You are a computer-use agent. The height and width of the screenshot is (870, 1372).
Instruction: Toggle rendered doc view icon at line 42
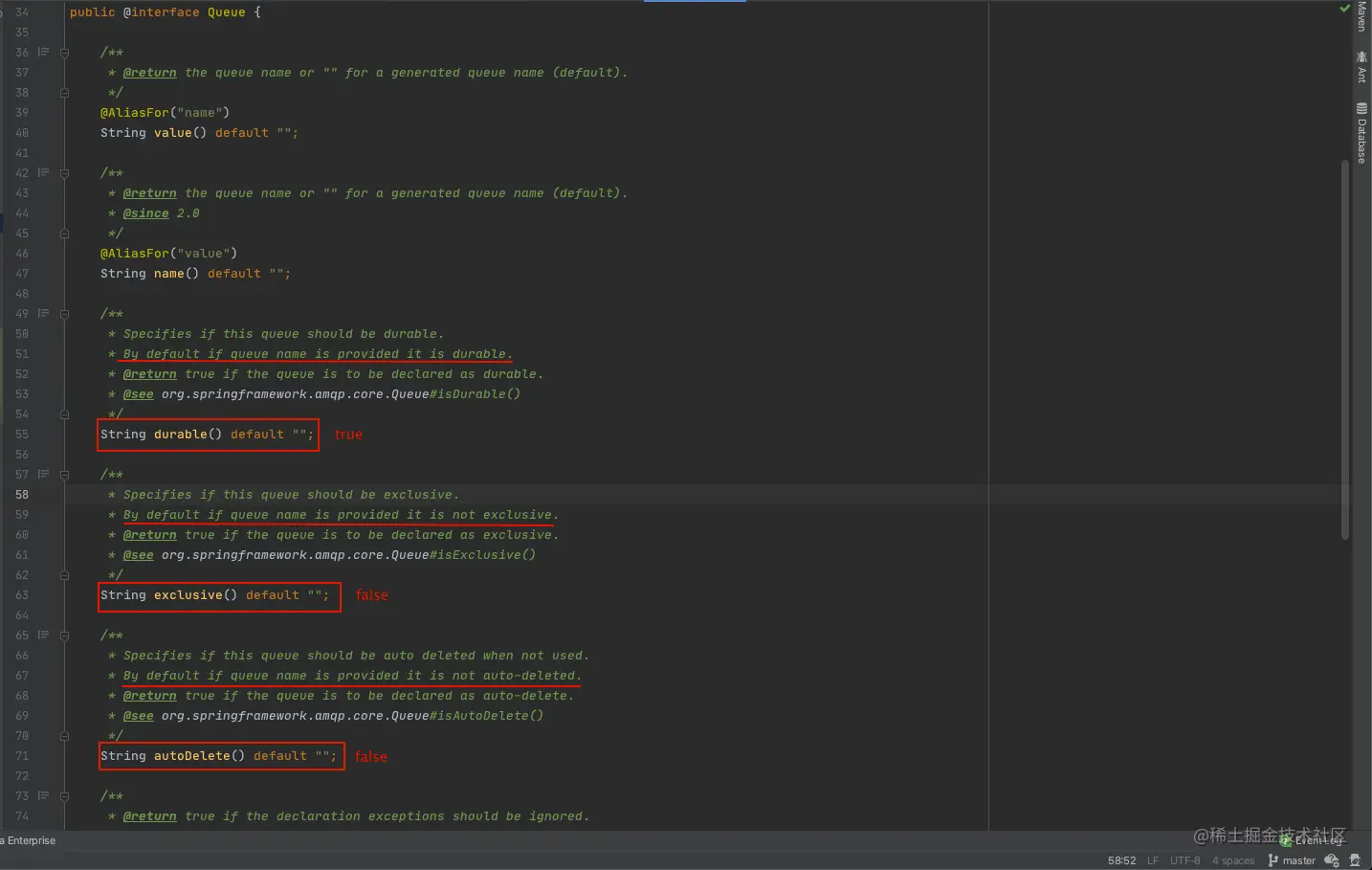click(x=43, y=172)
